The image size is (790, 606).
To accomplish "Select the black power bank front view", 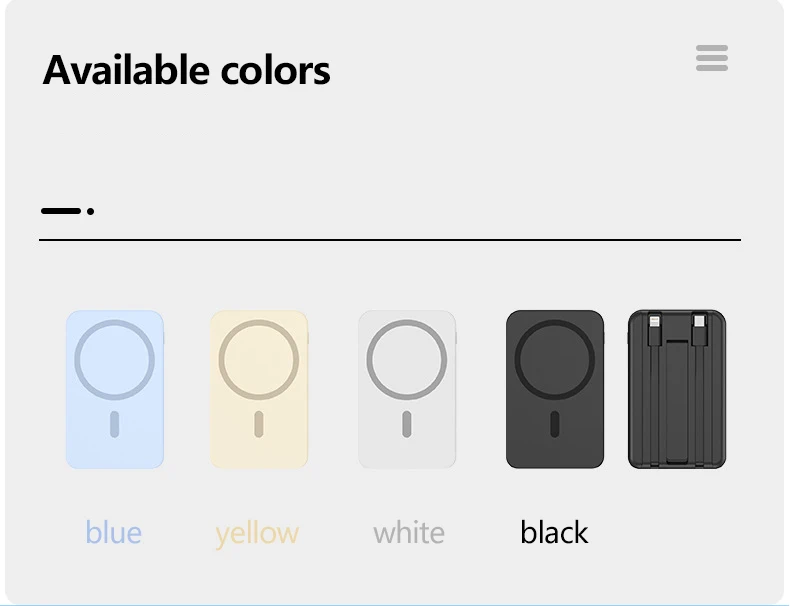I will point(555,389).
